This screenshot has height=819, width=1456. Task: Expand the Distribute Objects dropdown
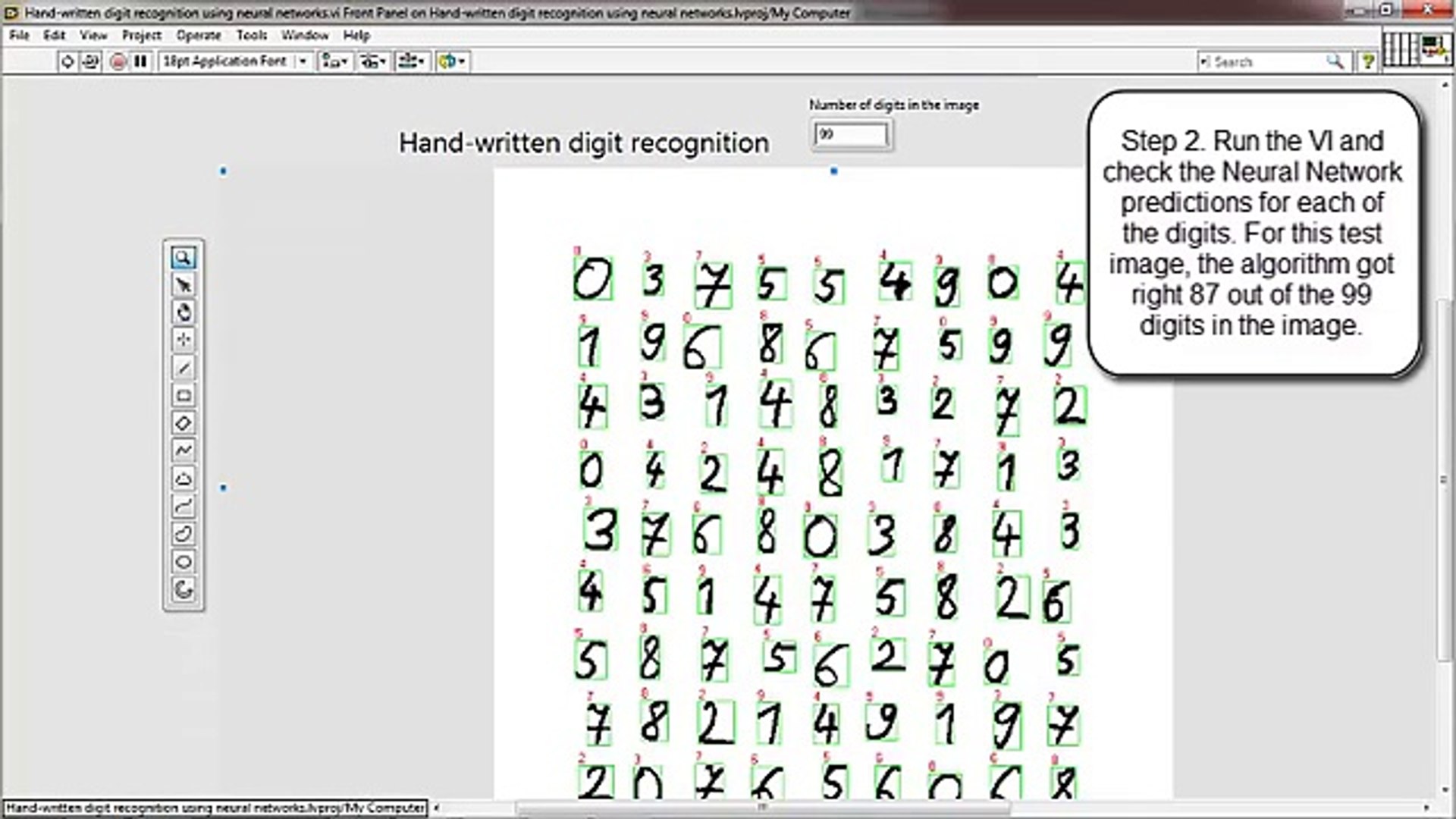[373, 61]
